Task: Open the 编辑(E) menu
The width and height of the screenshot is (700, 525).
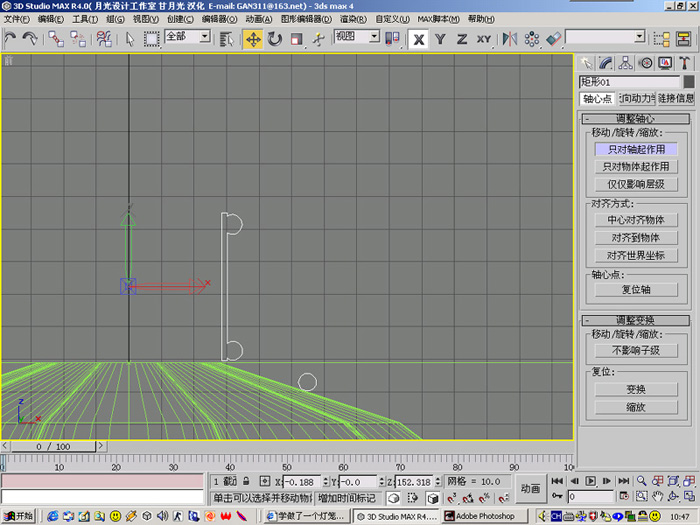Action: 51,19
